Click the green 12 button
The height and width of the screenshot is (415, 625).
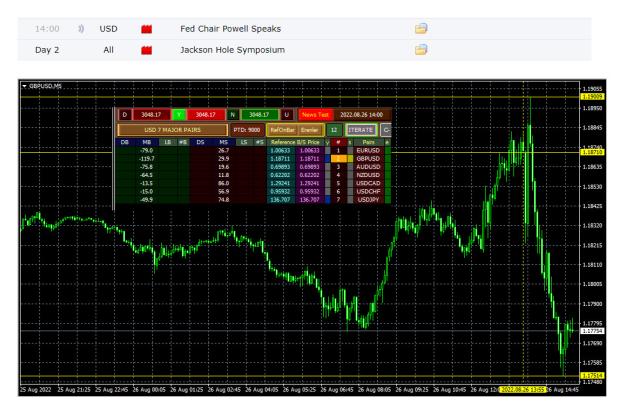334,130
